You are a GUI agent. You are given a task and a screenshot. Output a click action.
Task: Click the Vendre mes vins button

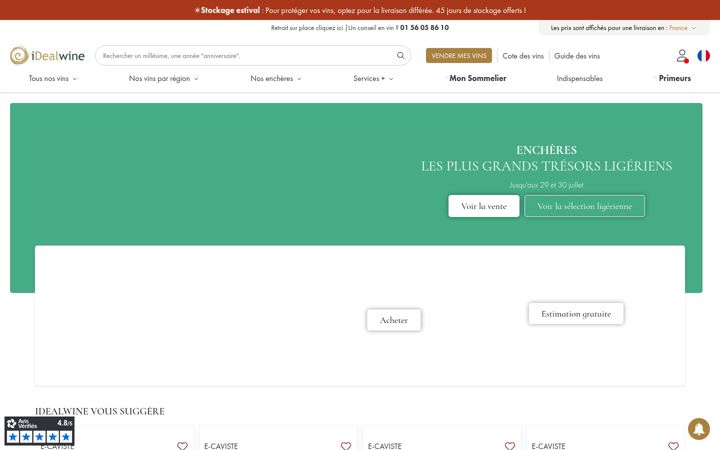(459, 56)
